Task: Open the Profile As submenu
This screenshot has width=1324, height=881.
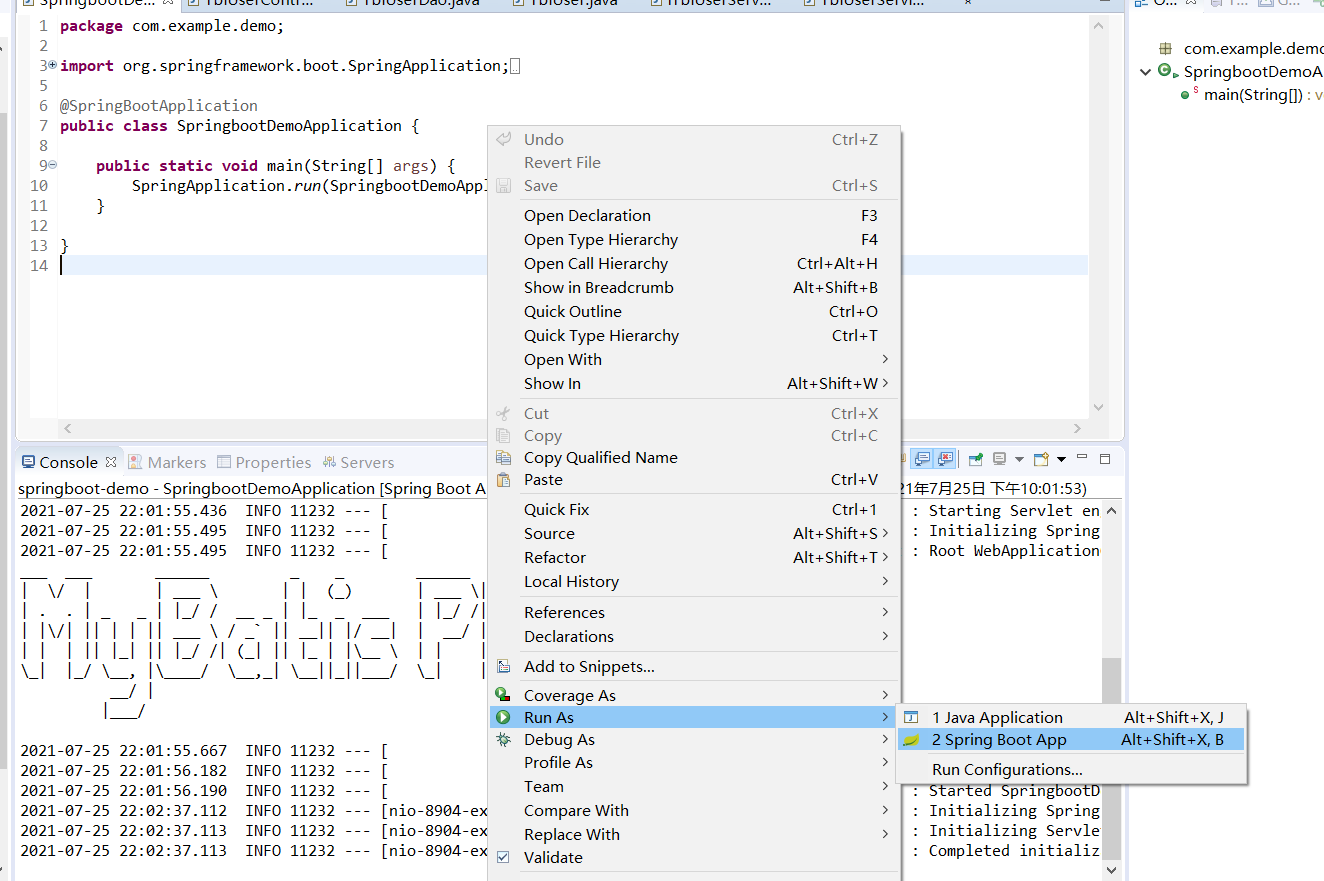Action: click(x=694, y=763)
